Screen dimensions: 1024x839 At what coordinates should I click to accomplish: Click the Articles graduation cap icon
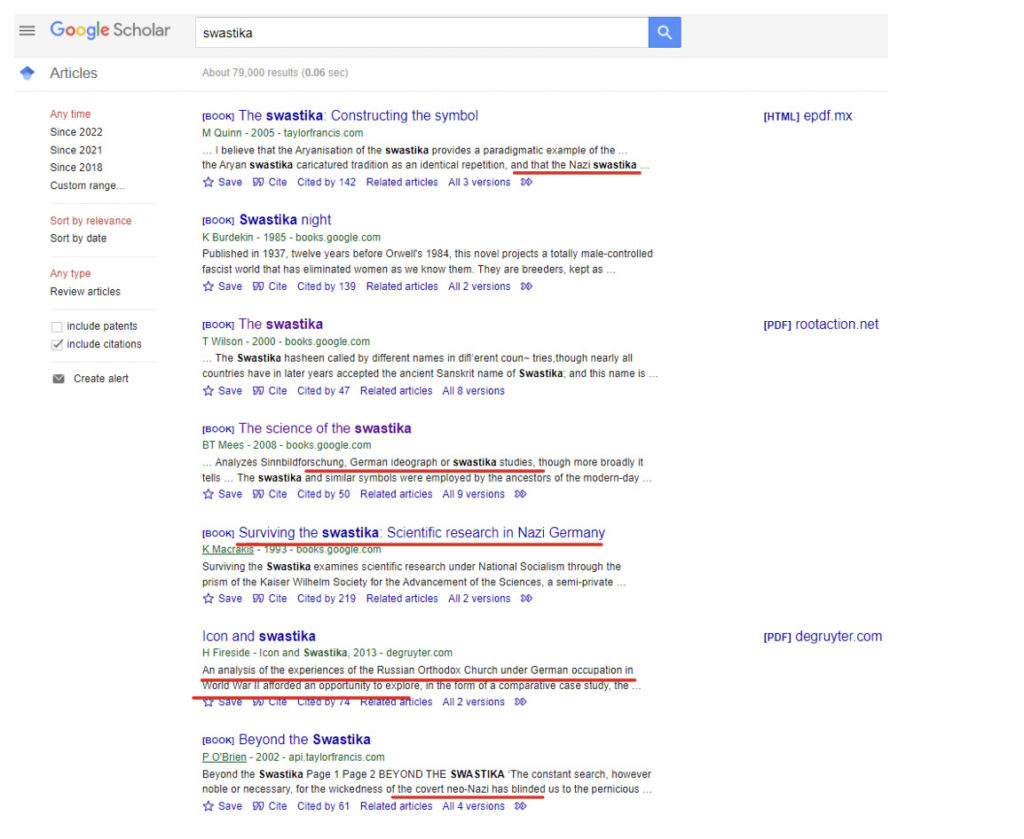pos(27,73)
